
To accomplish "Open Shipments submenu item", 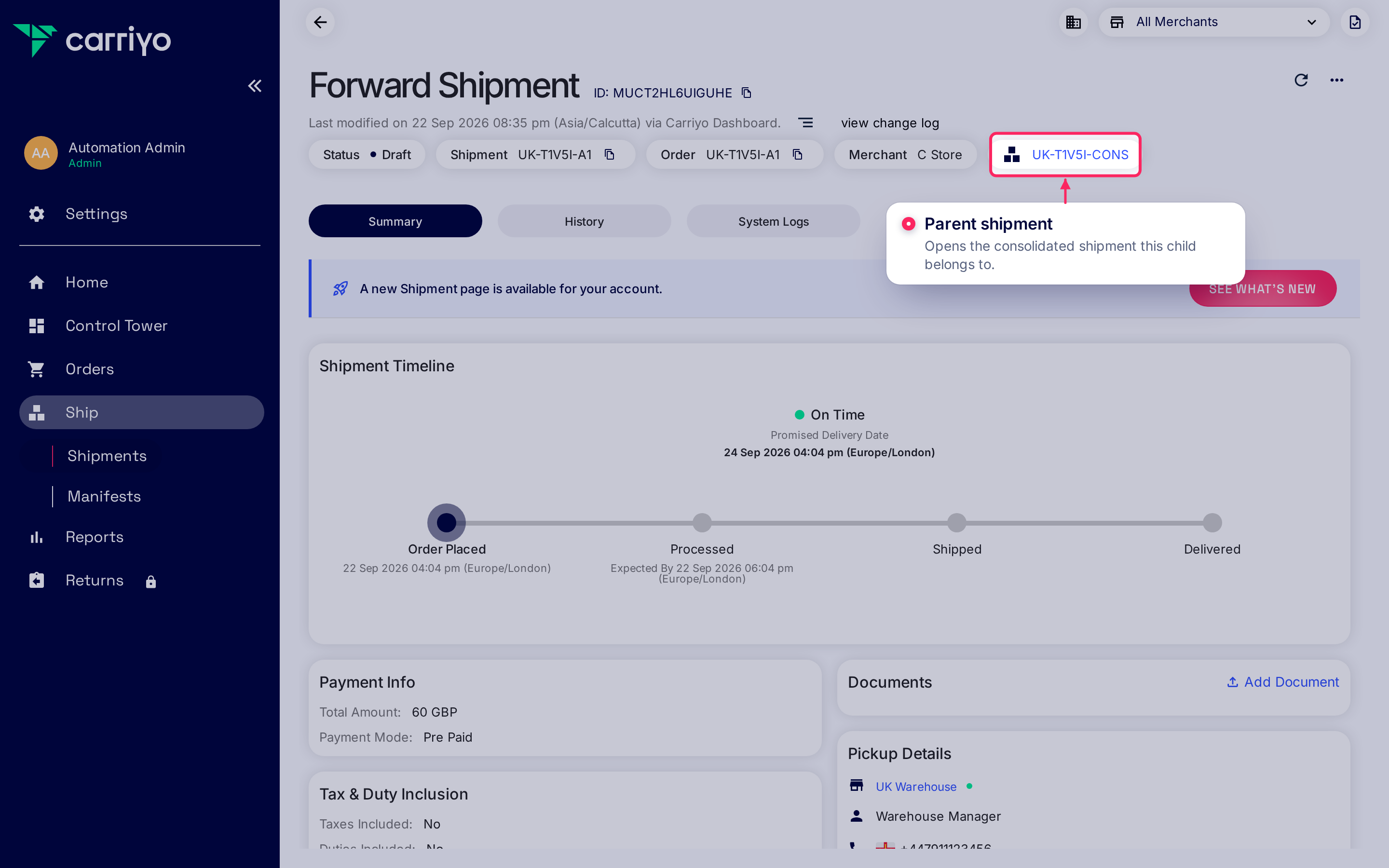I will click(x=107, y=456).
